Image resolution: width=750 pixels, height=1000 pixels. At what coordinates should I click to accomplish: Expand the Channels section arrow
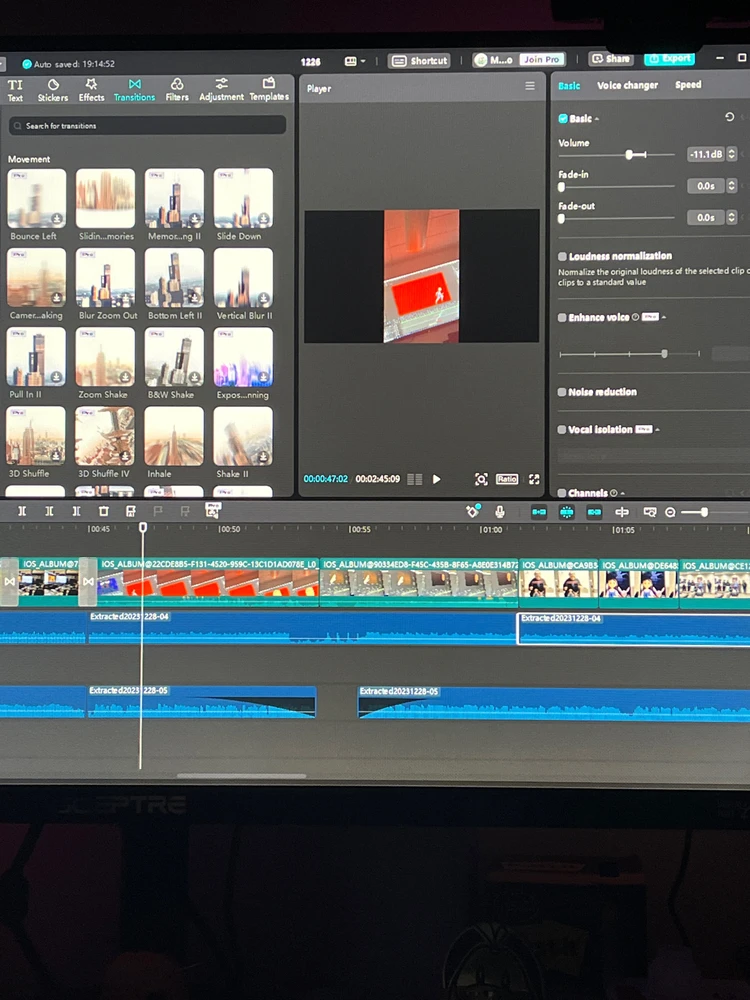pos(622,494)
